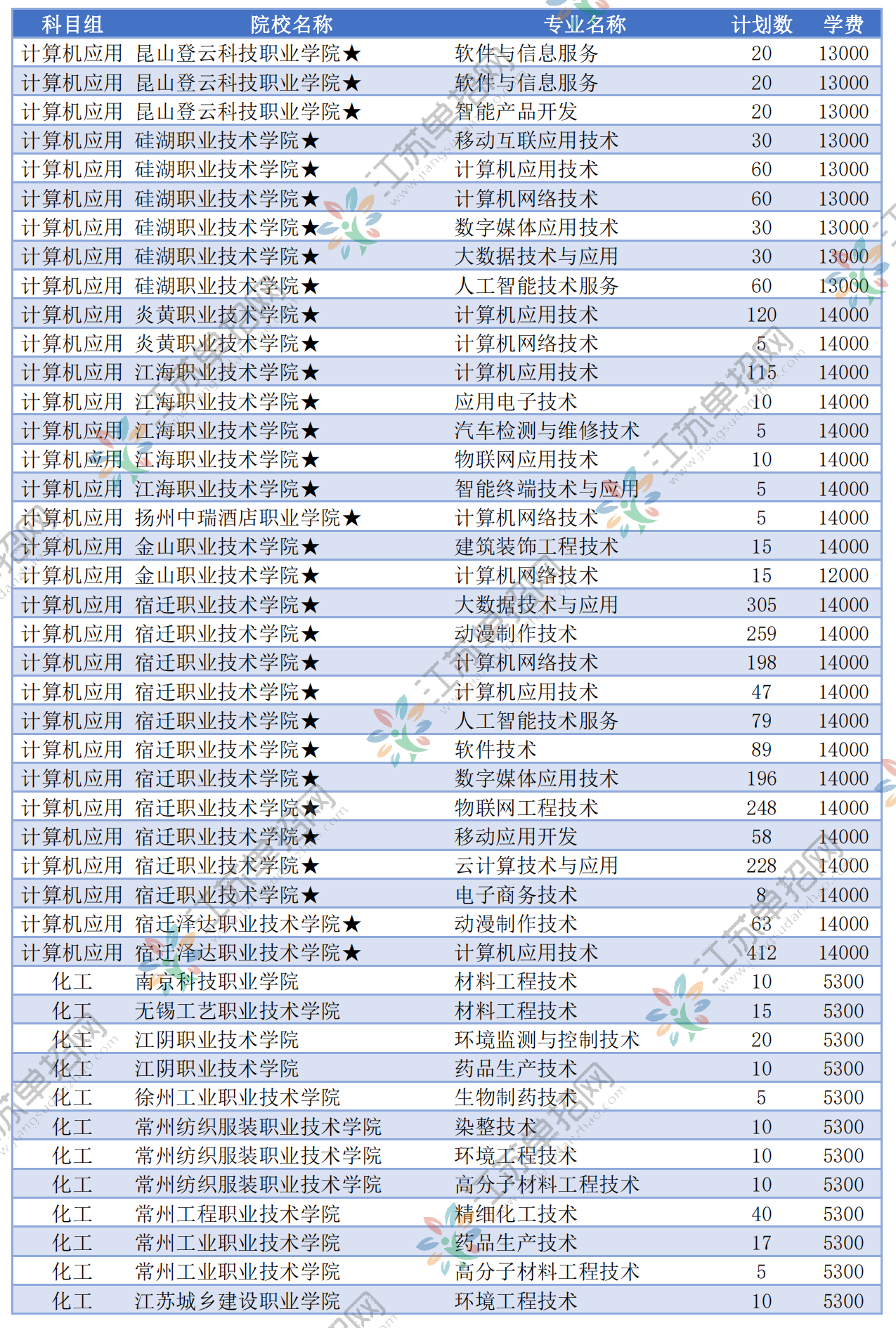Screen dimensions: 896x1328
Task: Click the 扬州中瑞酒店职业学院★ school cell
Action: click(x=248, y=518)
